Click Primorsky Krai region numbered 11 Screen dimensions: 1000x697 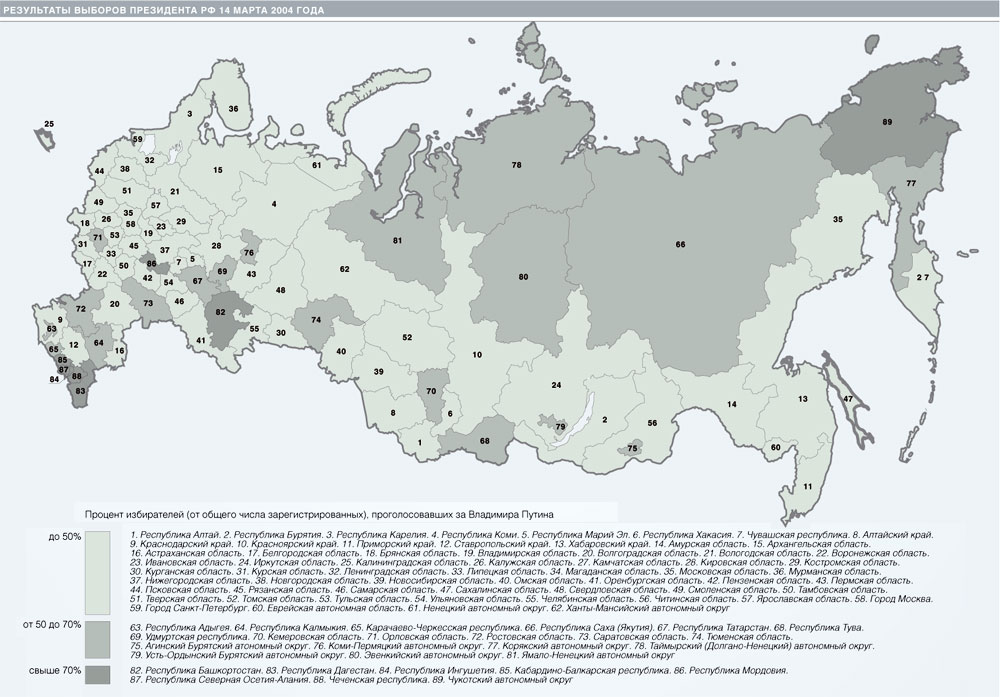[x=808, y=486]
